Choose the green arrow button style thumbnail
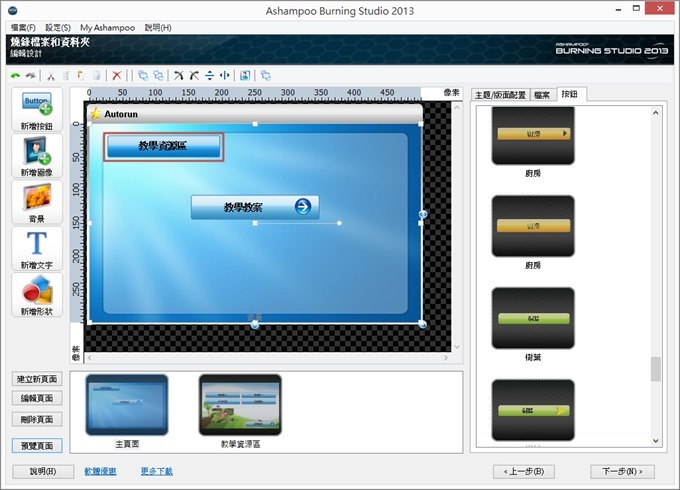This screenshot has height=490, width=680. 533,410
